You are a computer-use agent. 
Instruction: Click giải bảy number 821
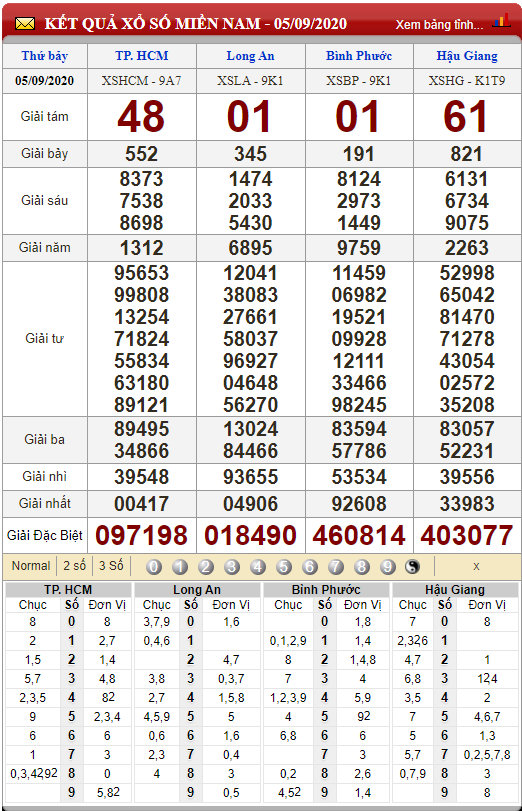pos(467,154)
